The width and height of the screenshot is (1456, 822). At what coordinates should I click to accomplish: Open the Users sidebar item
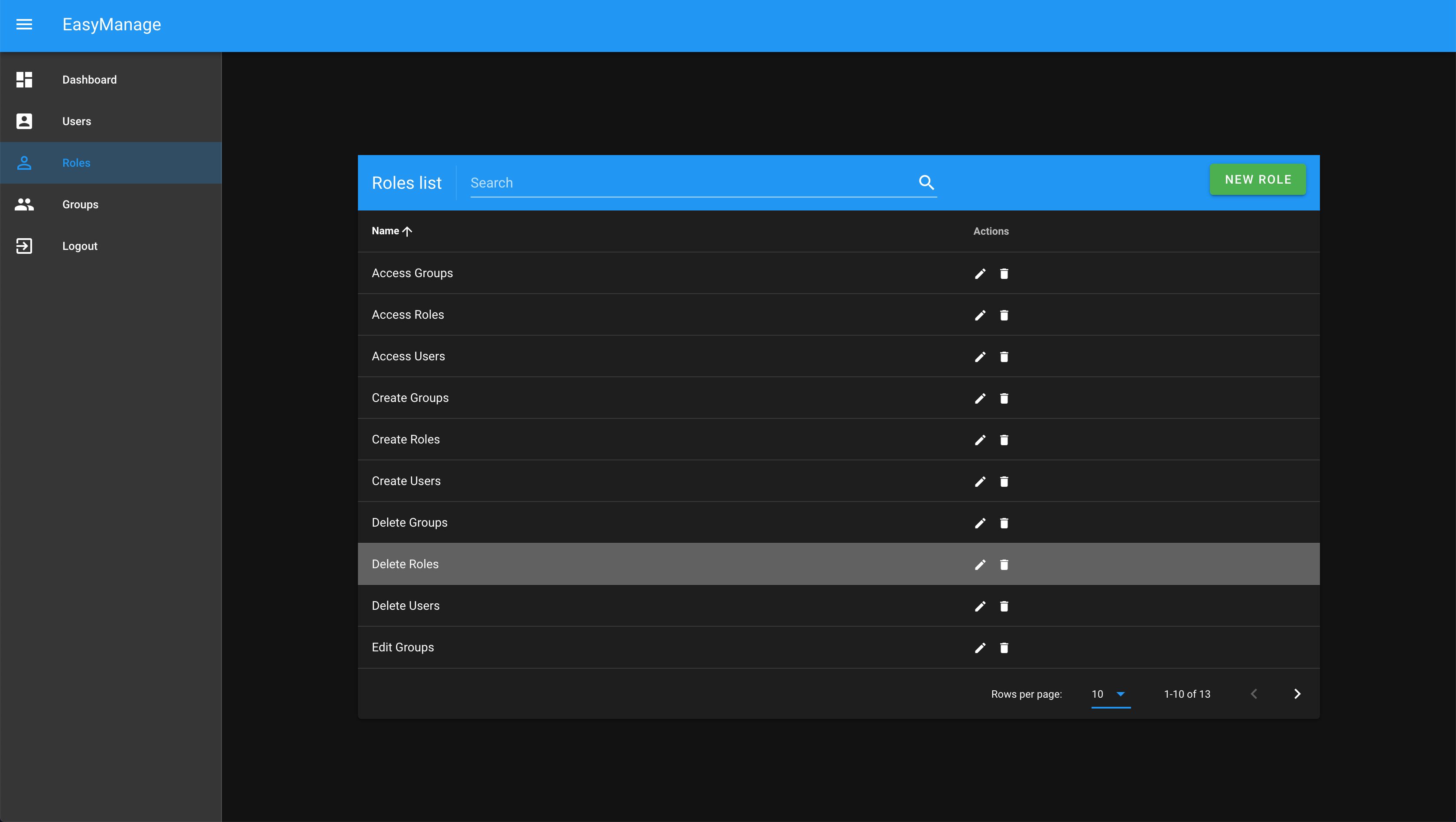(x=76, y=121)
